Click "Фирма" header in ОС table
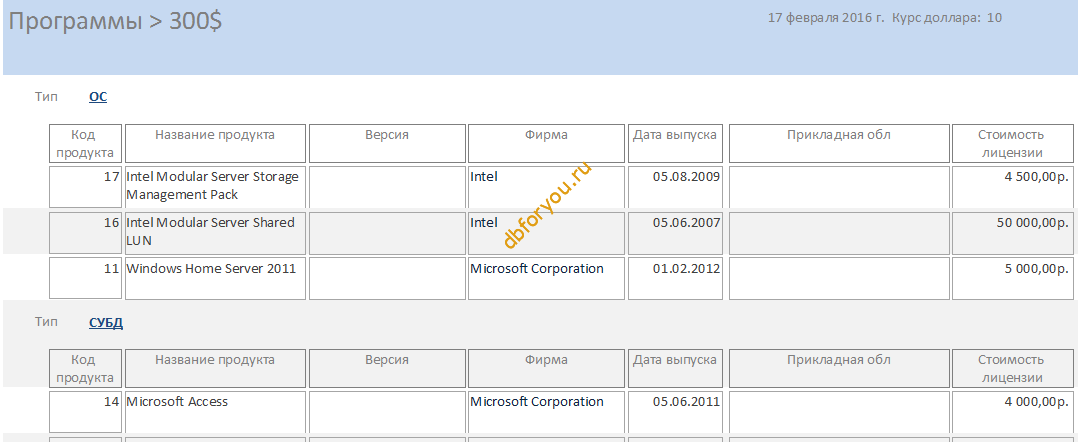This screenshot has width=1080, height=442. (x=546, y=143)
